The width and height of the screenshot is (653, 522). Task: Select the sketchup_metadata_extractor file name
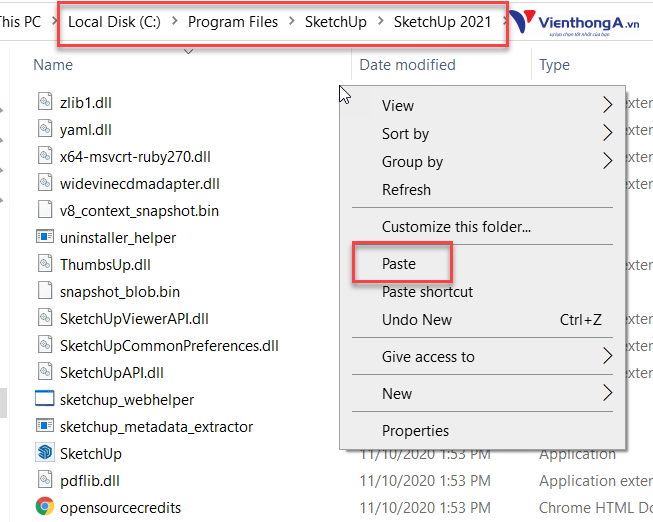(156, 427)
